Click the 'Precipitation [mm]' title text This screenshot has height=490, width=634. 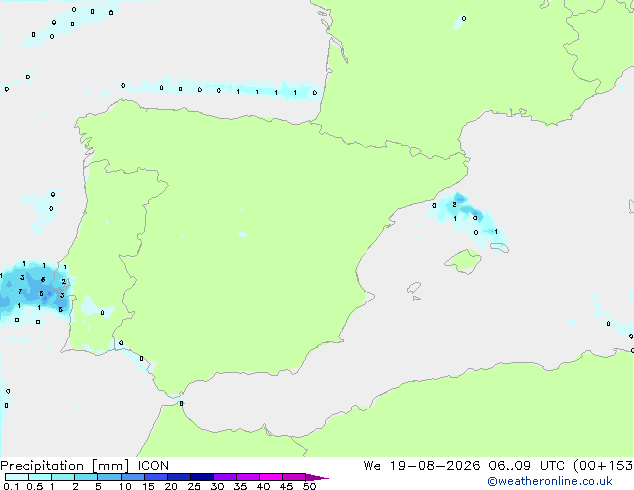(x=65, y=466)
